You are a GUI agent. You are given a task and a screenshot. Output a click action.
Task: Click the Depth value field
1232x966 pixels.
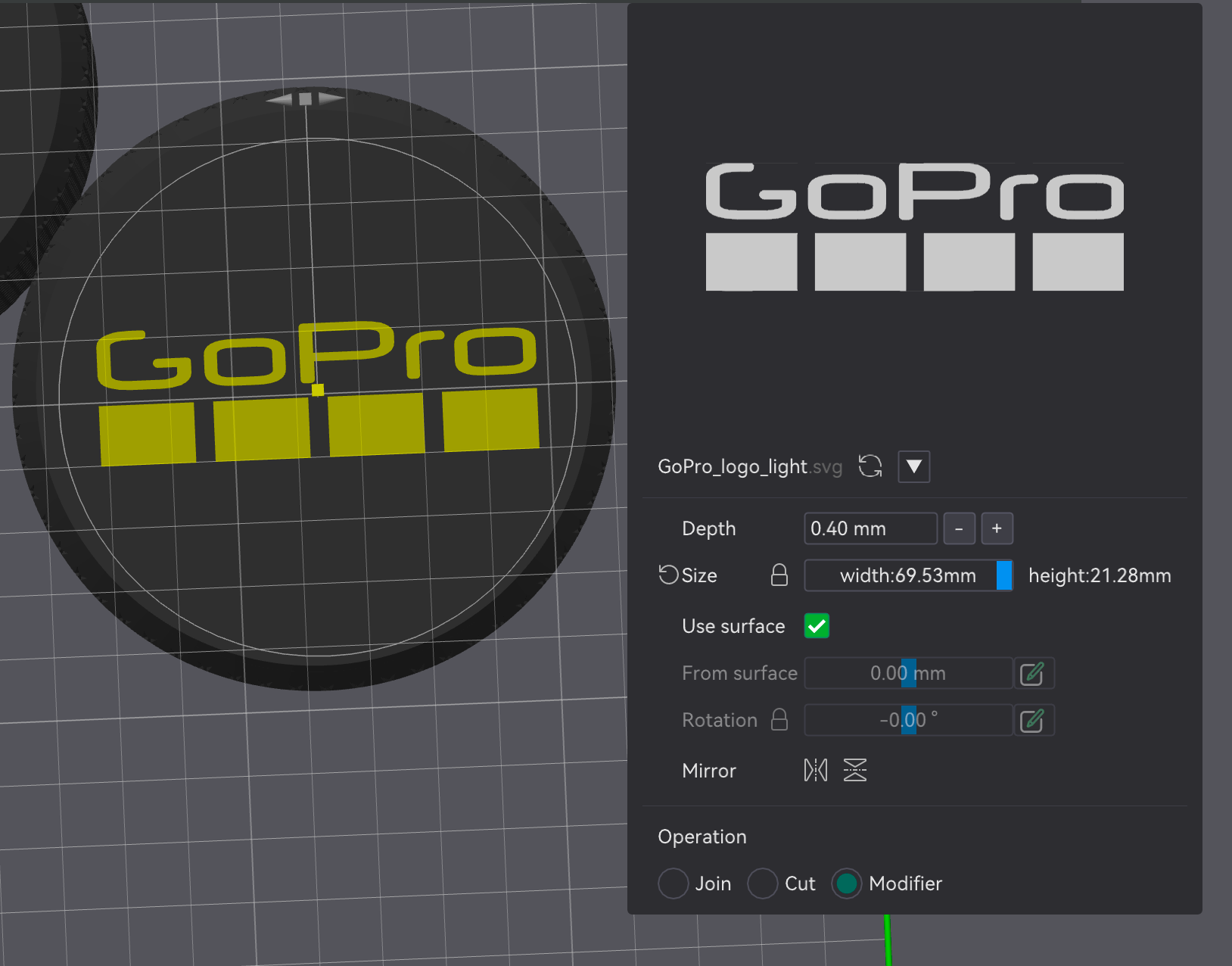870,528
